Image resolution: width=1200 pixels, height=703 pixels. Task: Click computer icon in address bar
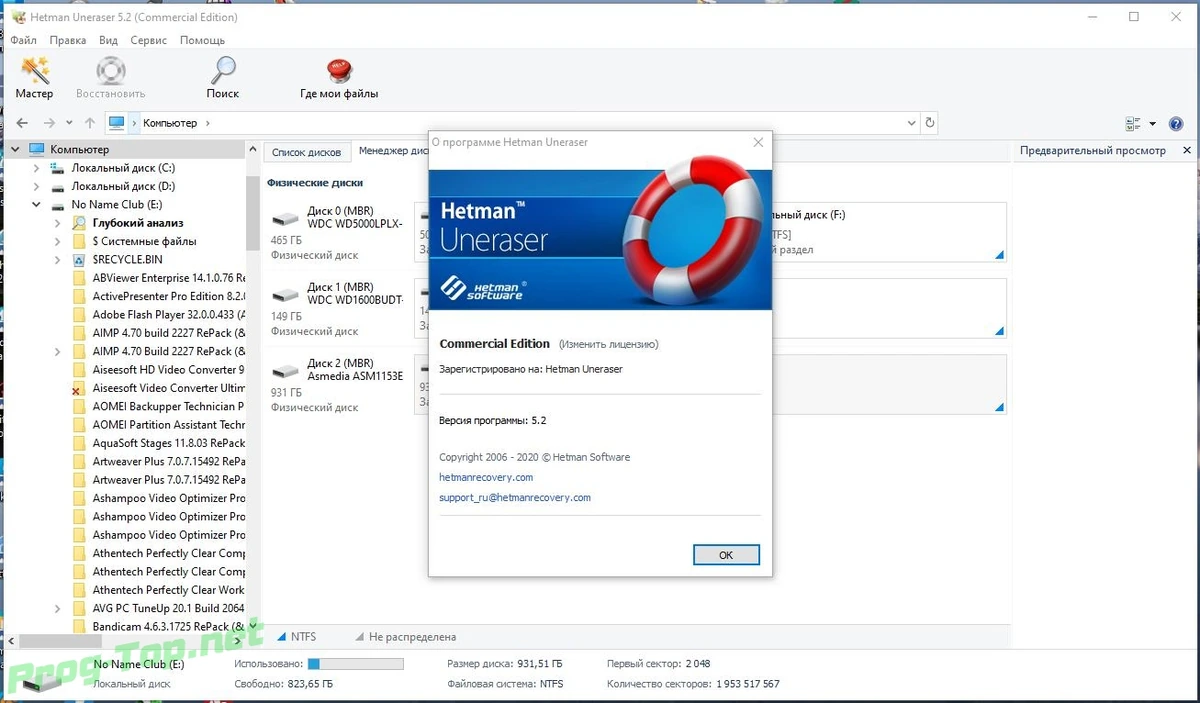pos(117,123)
